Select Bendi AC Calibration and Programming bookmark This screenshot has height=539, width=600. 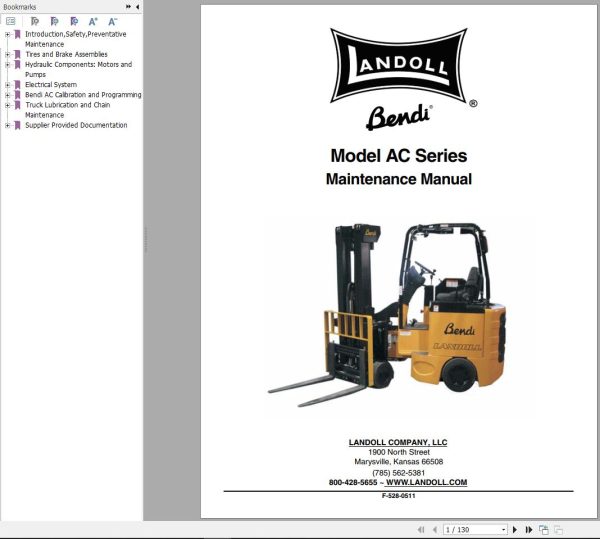click(x=83, y=94)
